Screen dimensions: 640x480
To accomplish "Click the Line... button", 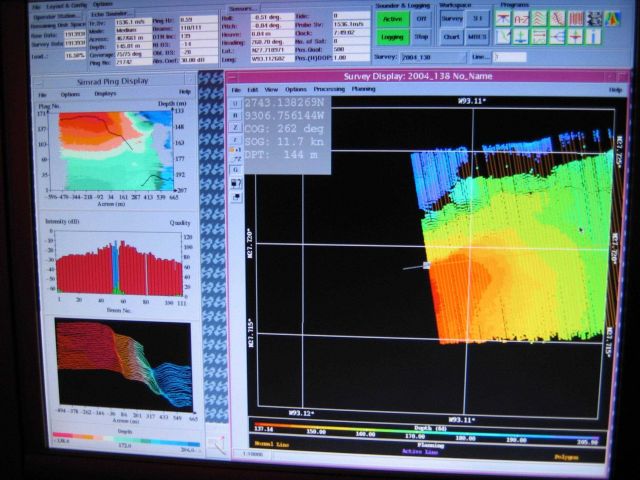I will pyautogui.click(x=480, y=57).
